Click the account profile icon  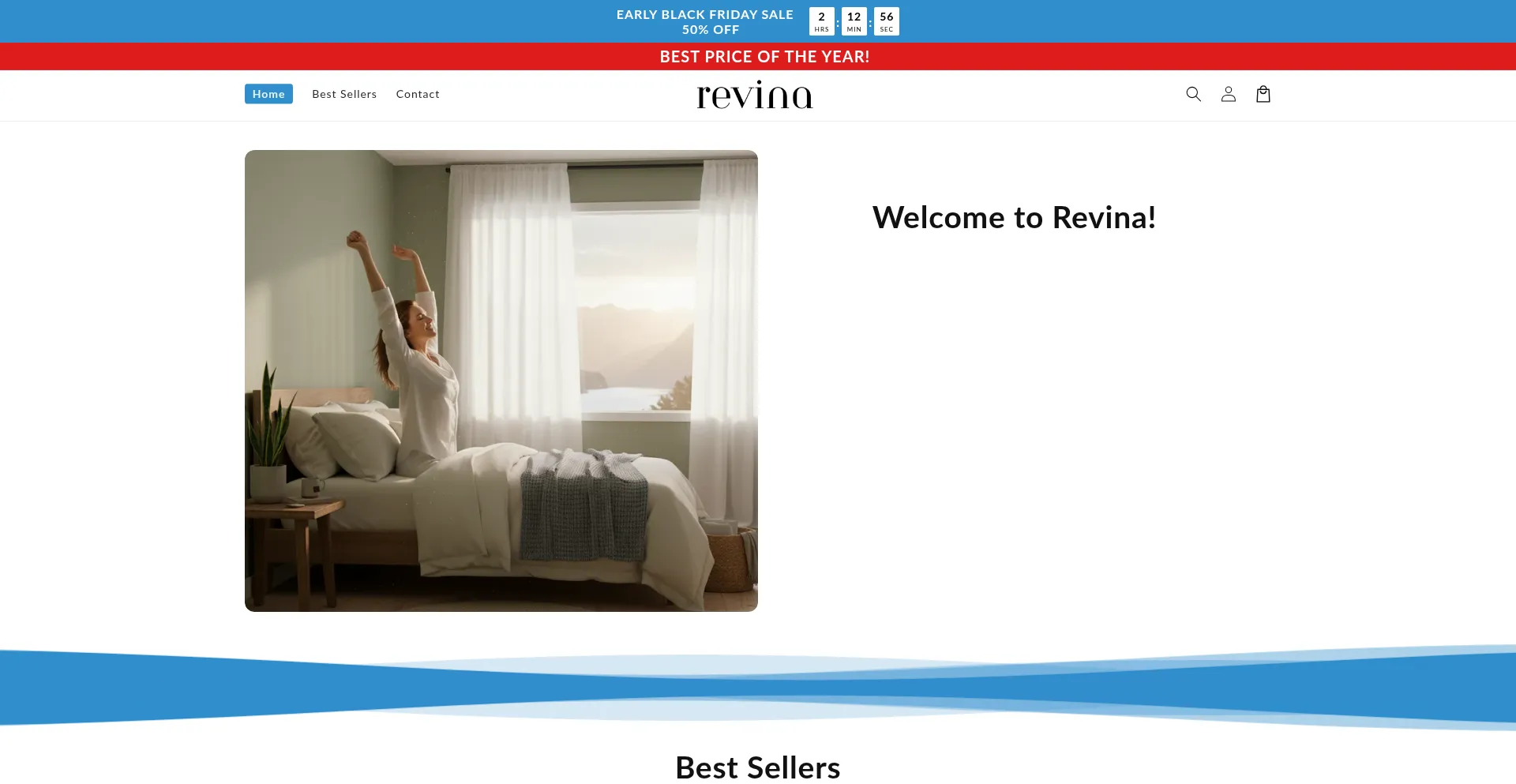1228,94
